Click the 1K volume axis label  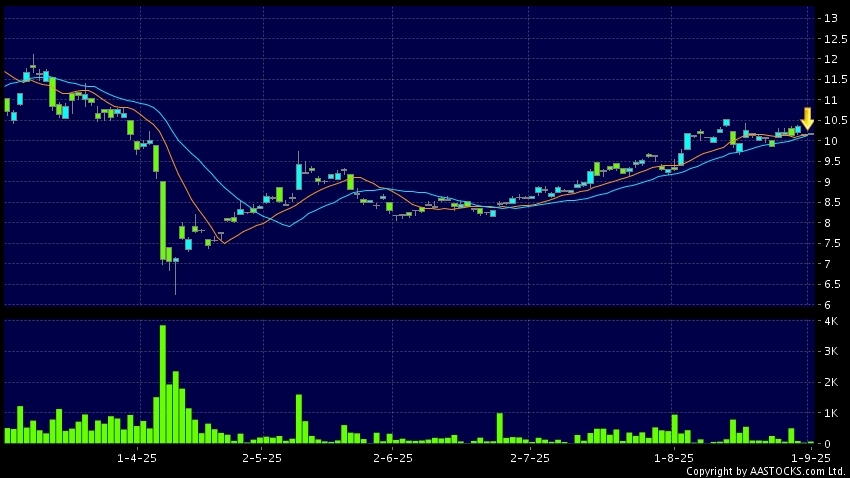coord(830,414)
